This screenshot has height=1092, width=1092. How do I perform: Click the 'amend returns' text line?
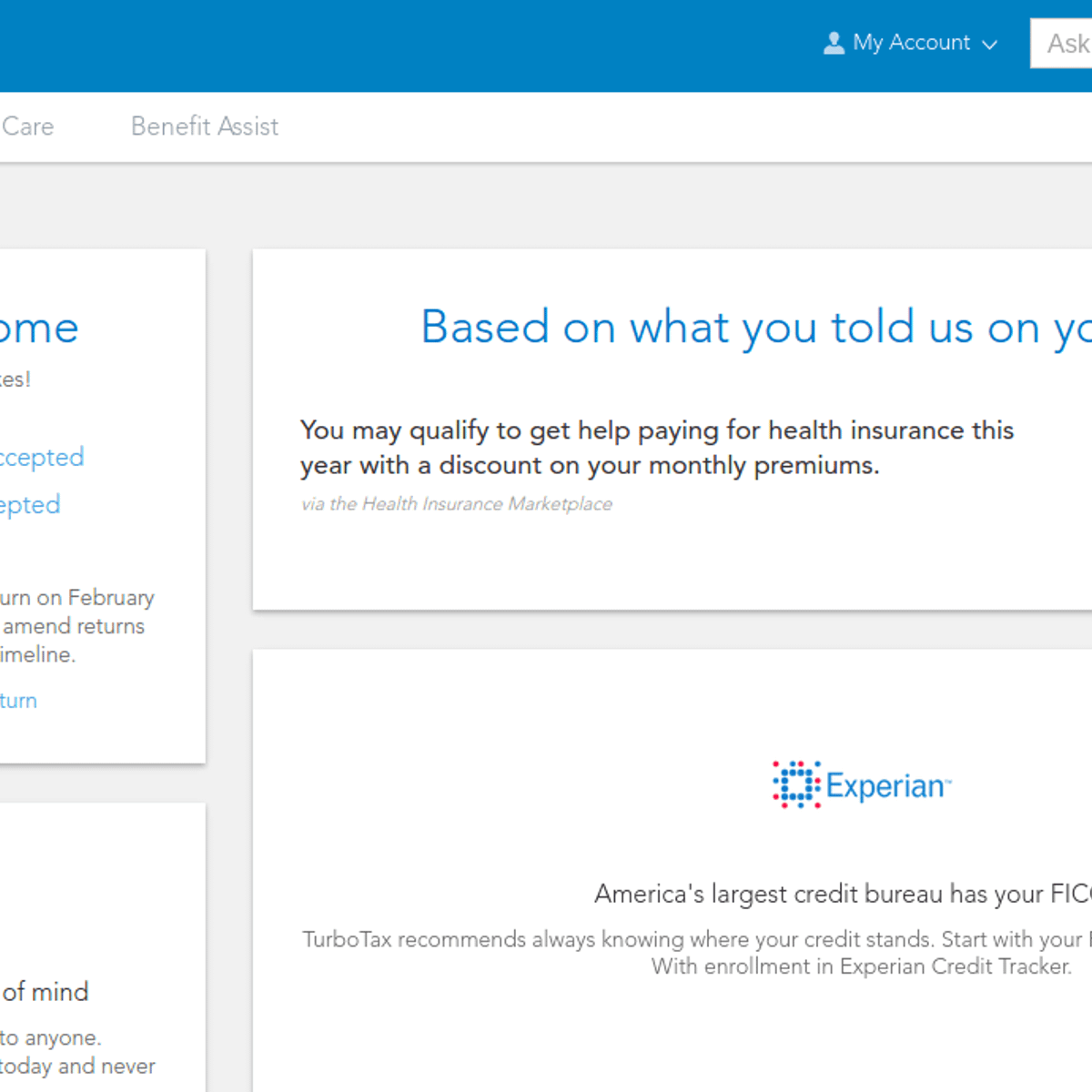click(73, 626)
